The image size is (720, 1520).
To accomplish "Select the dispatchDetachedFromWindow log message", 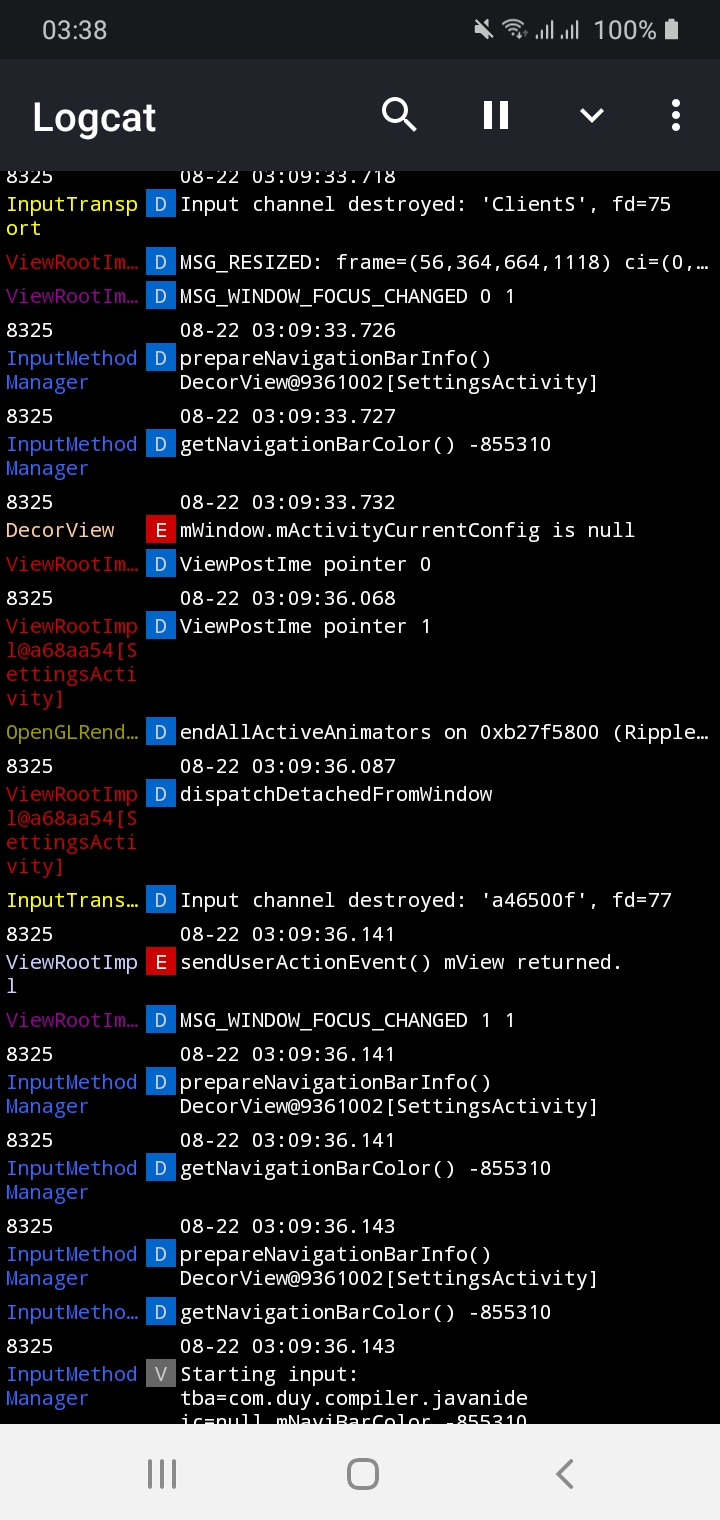I will (334, 794).
